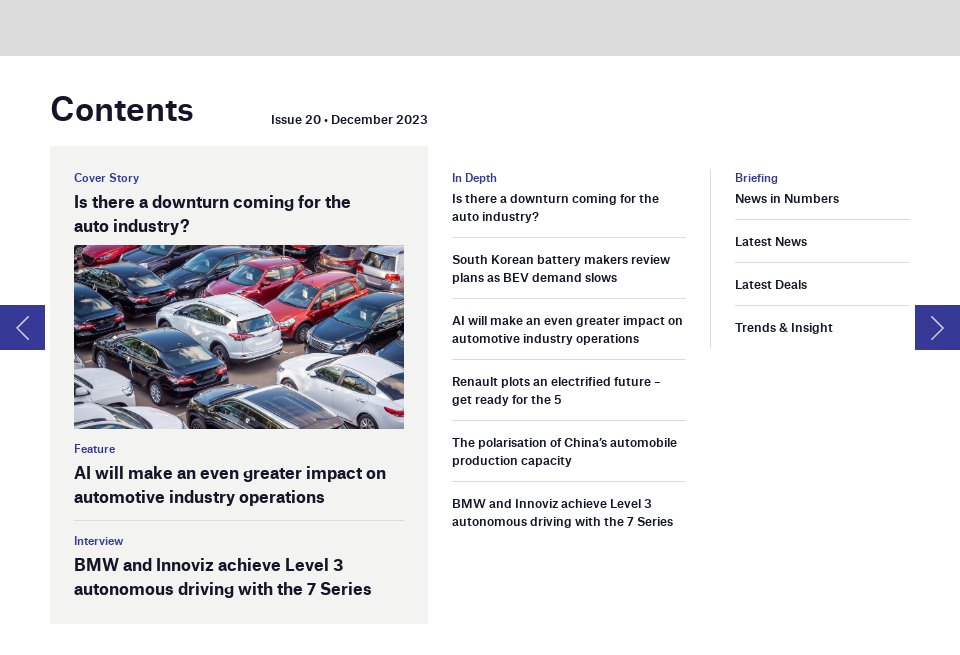Open 'South Korean battery makers review plans' article
The width and height of the screenshot is (960, 655).
point(561,268)
